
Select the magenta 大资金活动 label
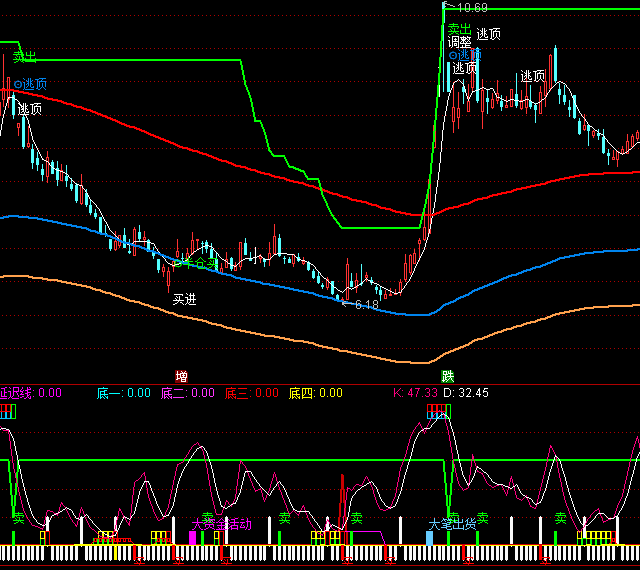point(221,524)
